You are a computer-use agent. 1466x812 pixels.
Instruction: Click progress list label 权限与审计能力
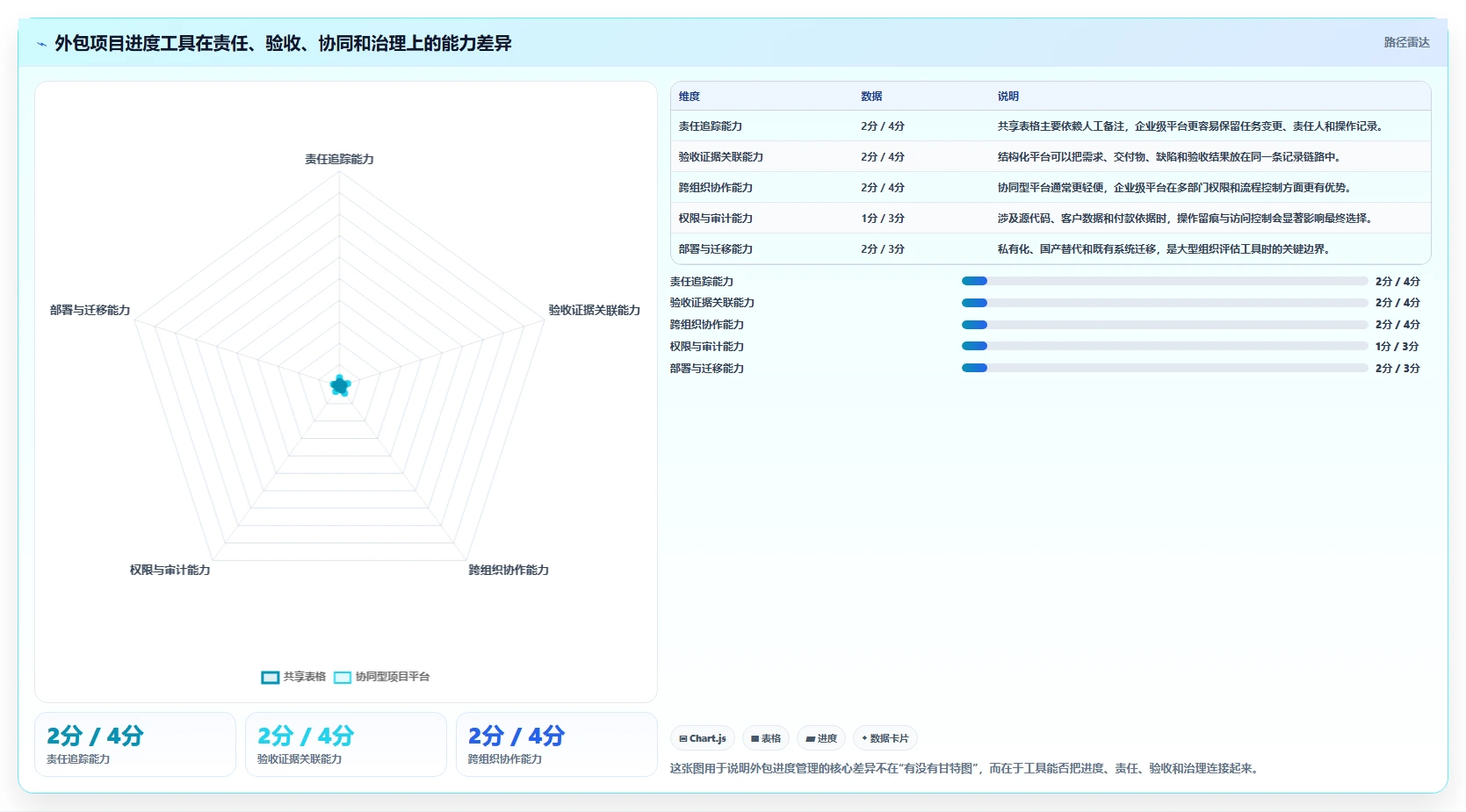click(707, 346)
